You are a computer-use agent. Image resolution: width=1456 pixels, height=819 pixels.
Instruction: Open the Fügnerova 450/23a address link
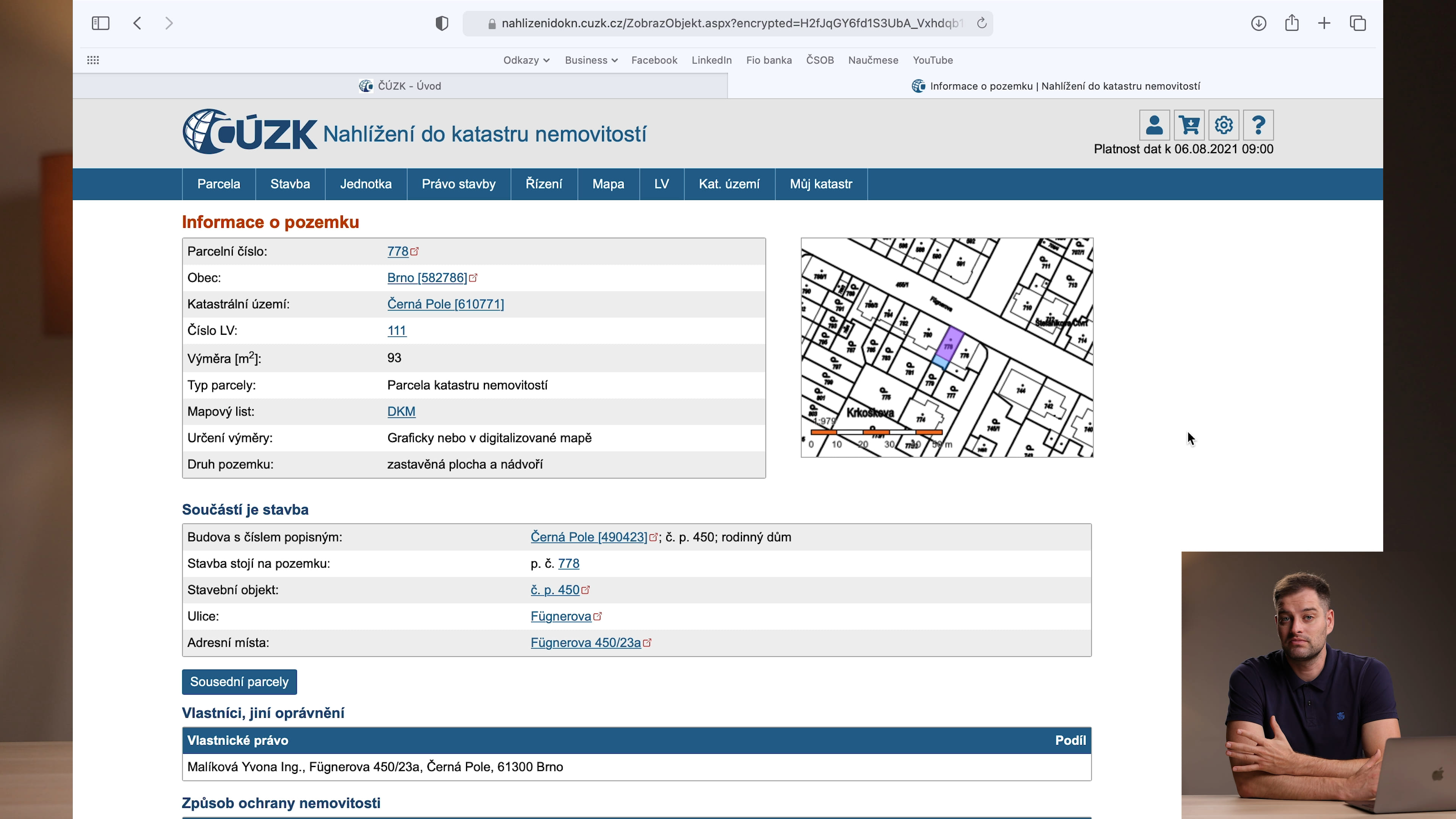tap(585, 643)
